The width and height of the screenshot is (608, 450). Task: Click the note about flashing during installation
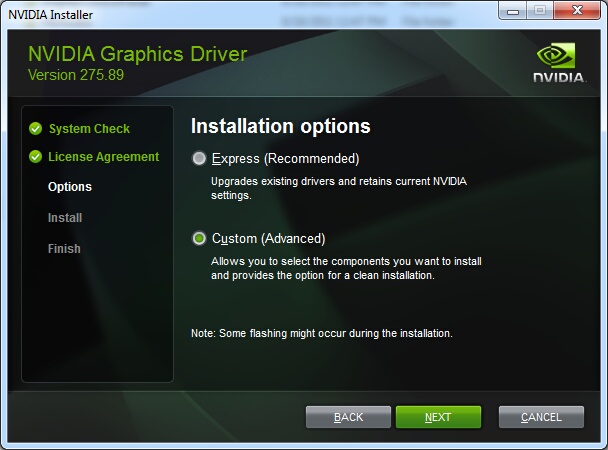pyautogui.click(x=322, y=333)
